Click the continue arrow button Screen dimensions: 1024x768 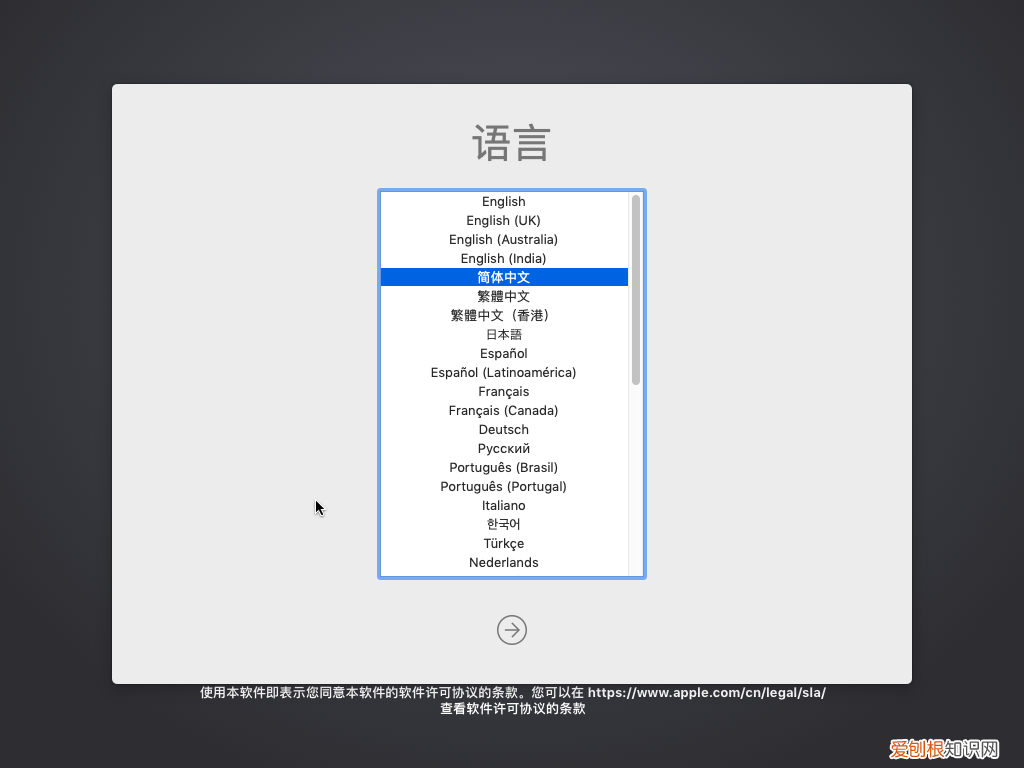tap(512, 630)
